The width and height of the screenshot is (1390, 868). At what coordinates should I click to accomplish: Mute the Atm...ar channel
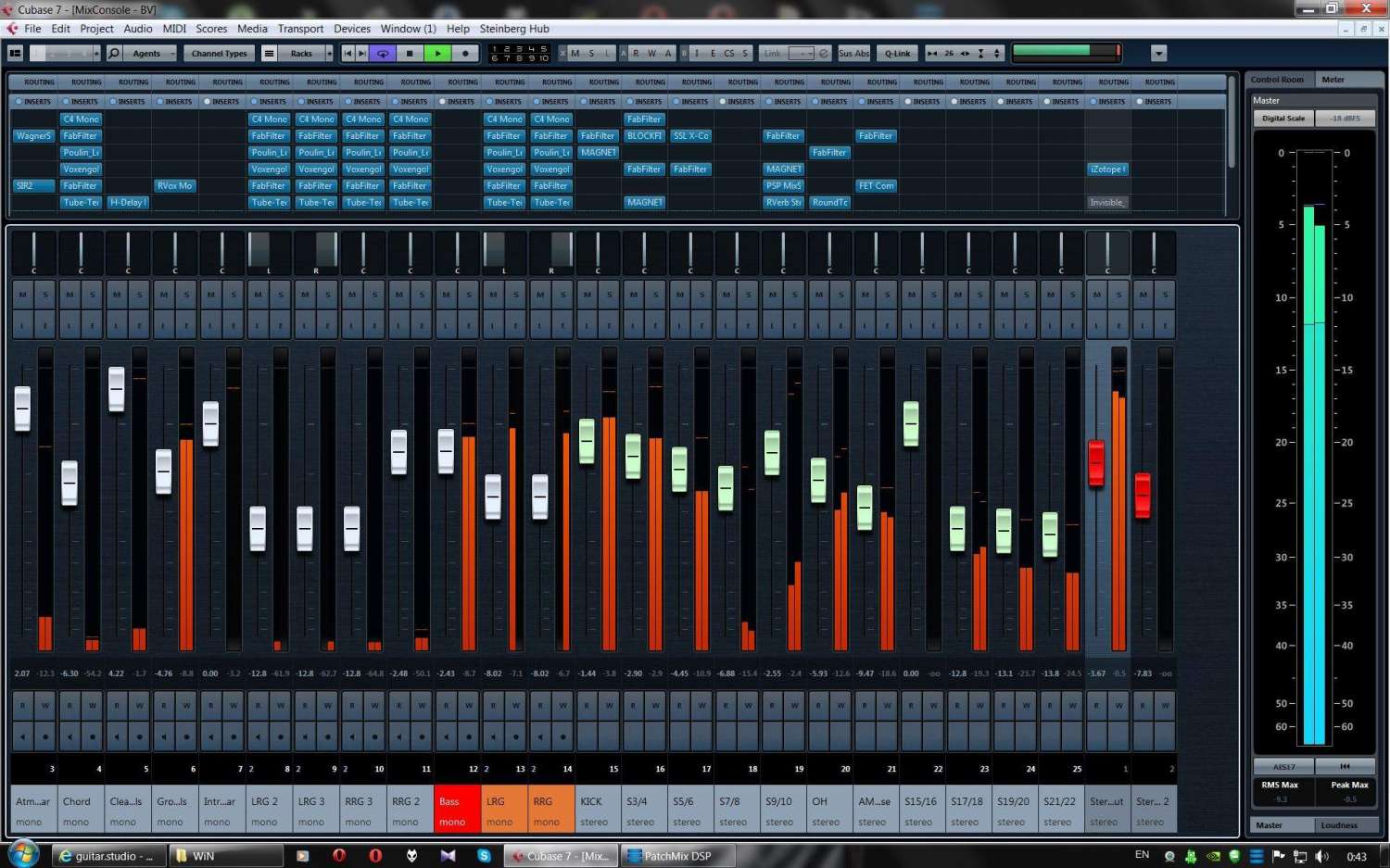pos(22,296)
